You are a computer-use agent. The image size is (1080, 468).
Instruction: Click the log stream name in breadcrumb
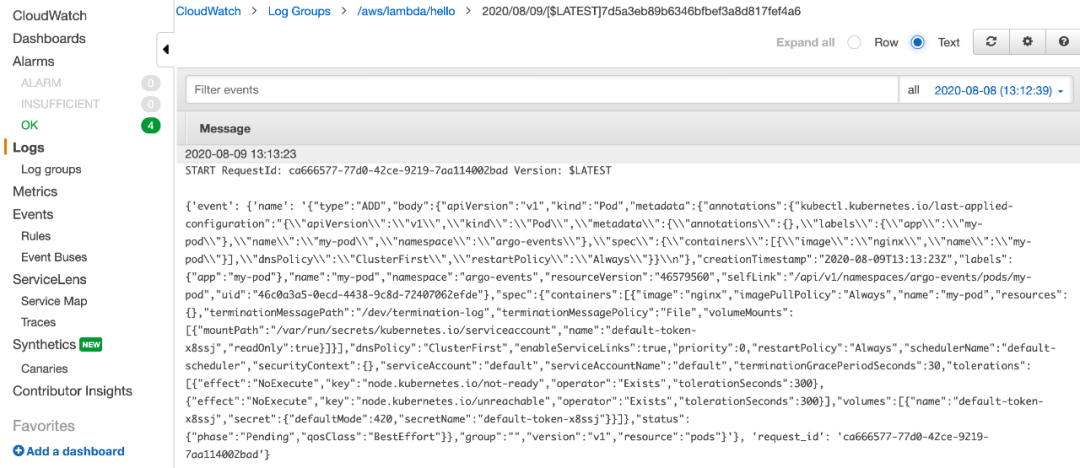(x=643, y=12)
